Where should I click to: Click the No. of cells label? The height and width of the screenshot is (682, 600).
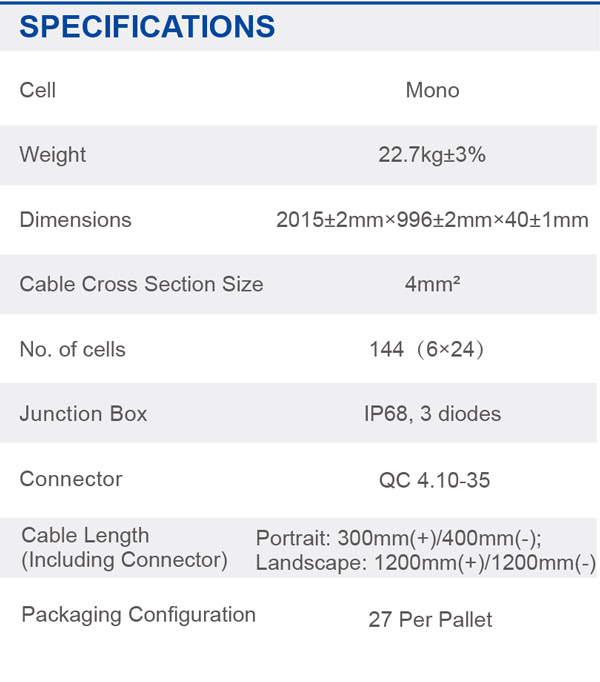click(x=73, y=350)
